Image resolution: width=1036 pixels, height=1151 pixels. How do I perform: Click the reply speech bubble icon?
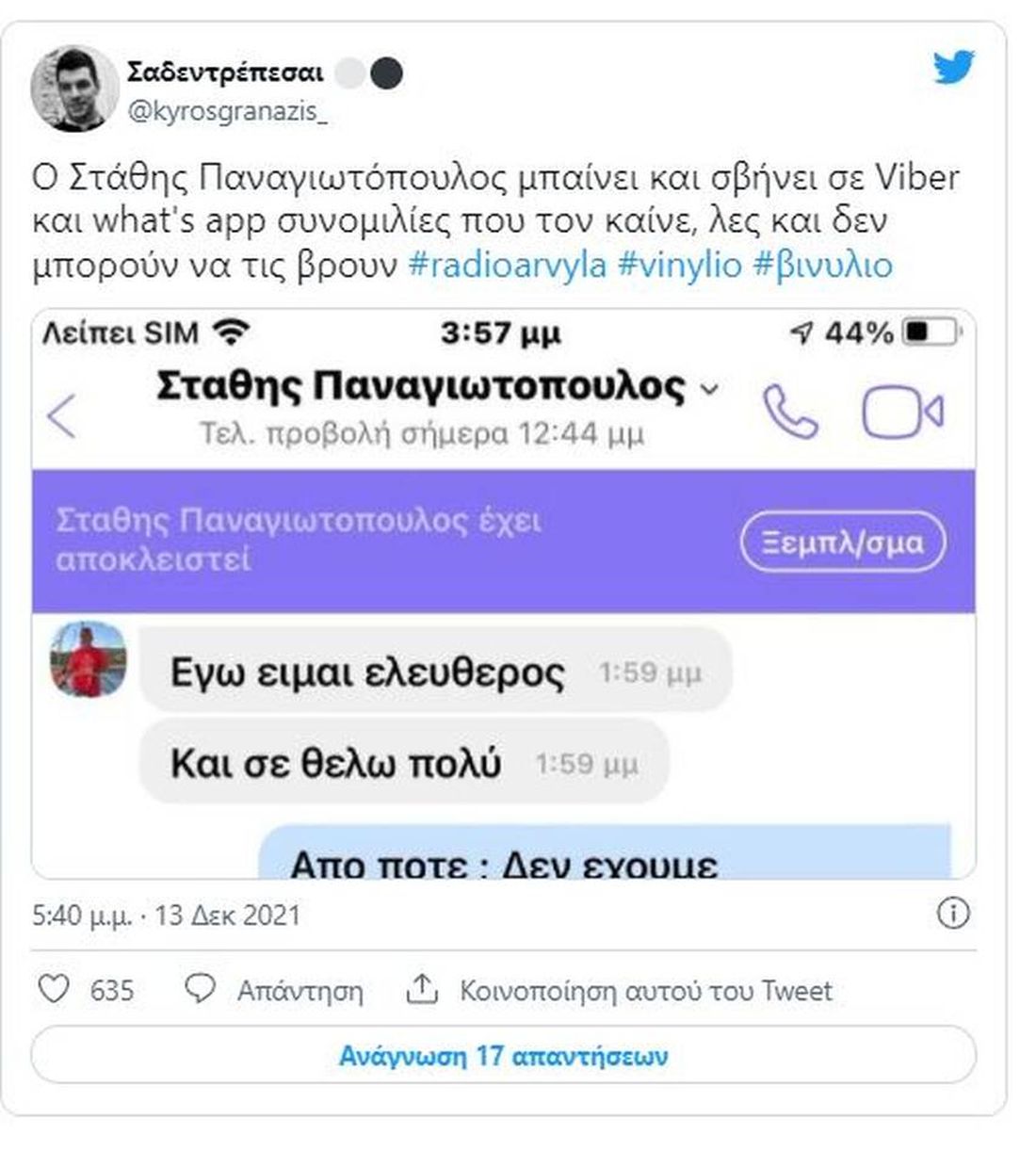click(x=200, y=989)
